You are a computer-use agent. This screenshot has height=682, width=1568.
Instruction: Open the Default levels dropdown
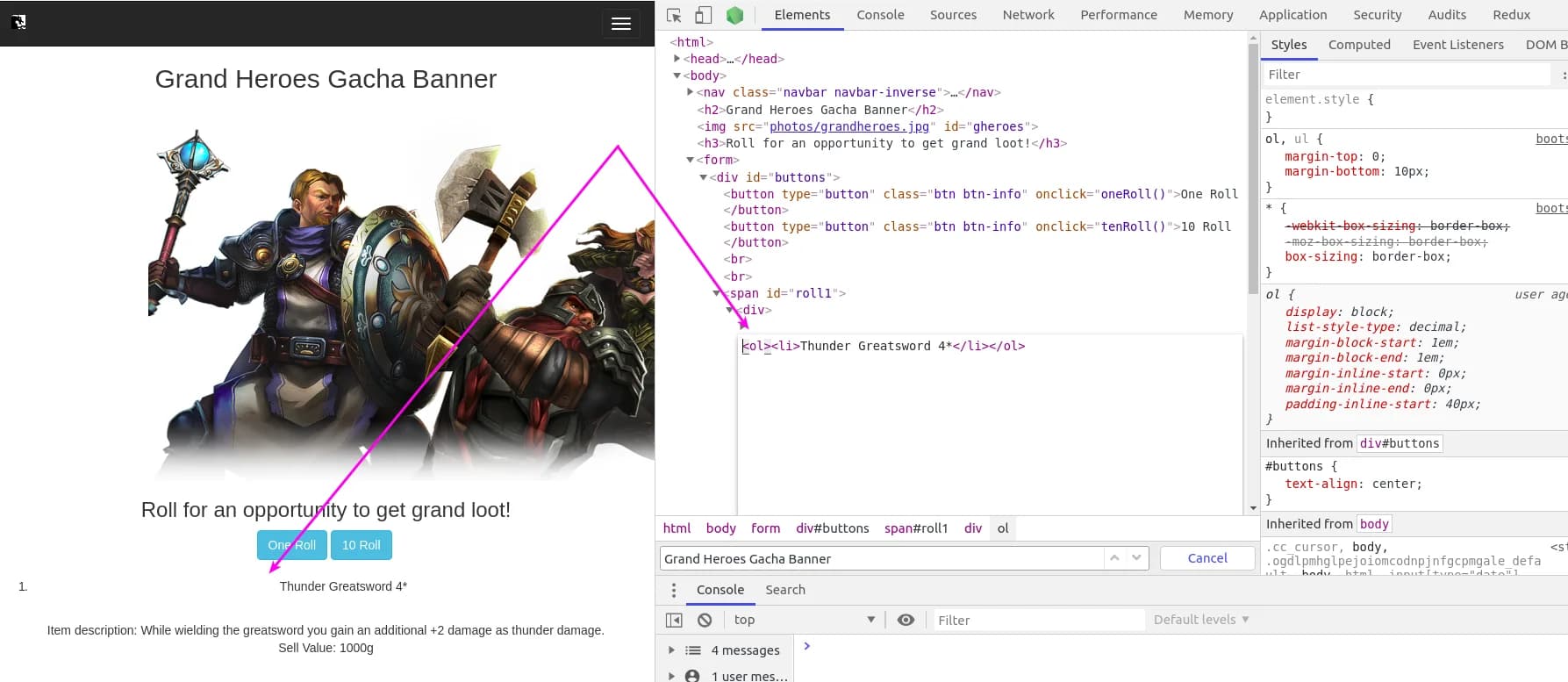click(1200, 620)
